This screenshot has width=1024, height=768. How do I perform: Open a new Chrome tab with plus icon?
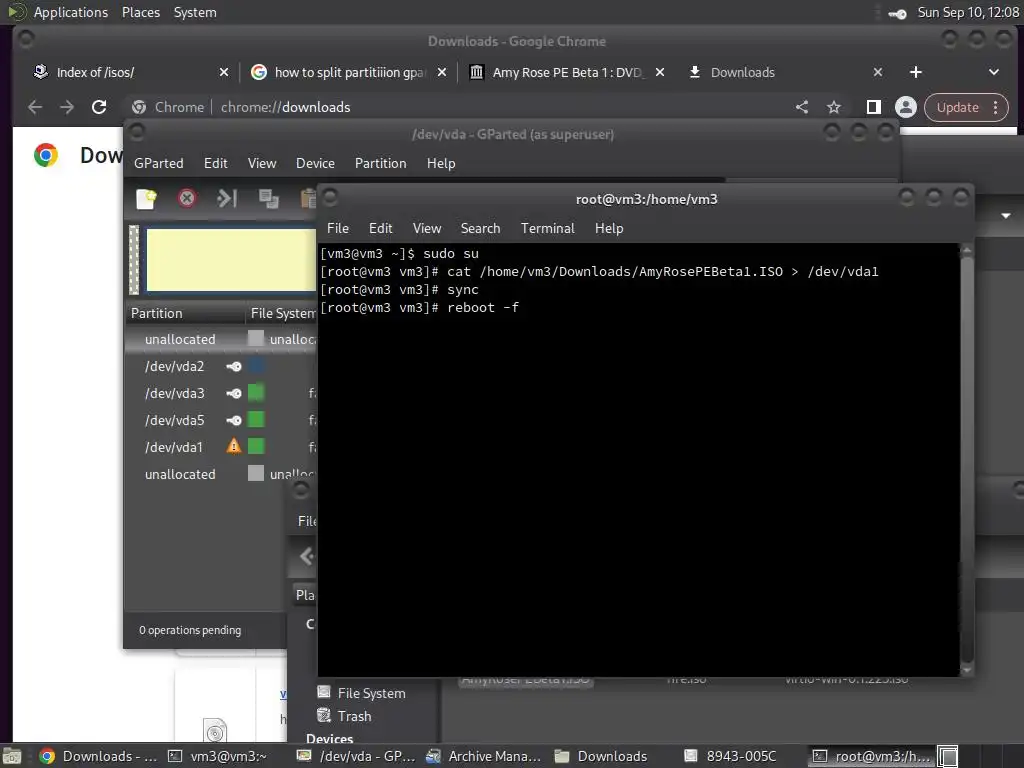[x=916, y=72]
